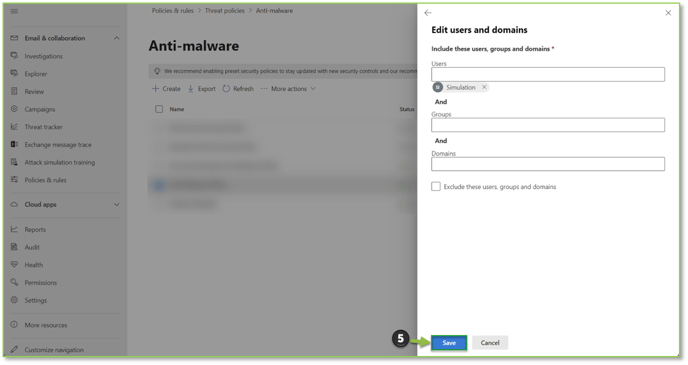Toggle the select-all checkbox beside Name
The image size is (688, 365).
point(159,109)
